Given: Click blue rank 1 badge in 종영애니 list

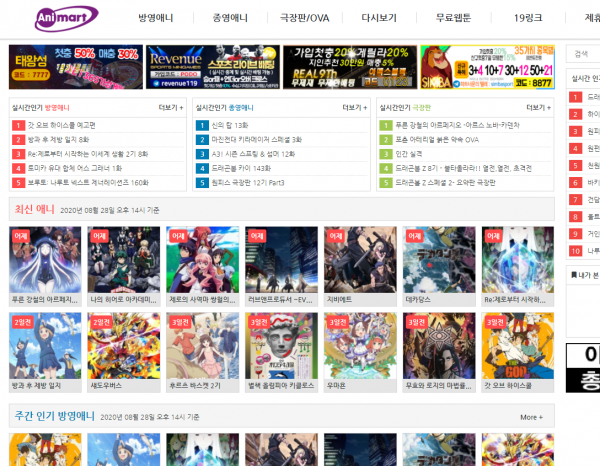Looking at the screenshot, I should (x=202, y=125).
